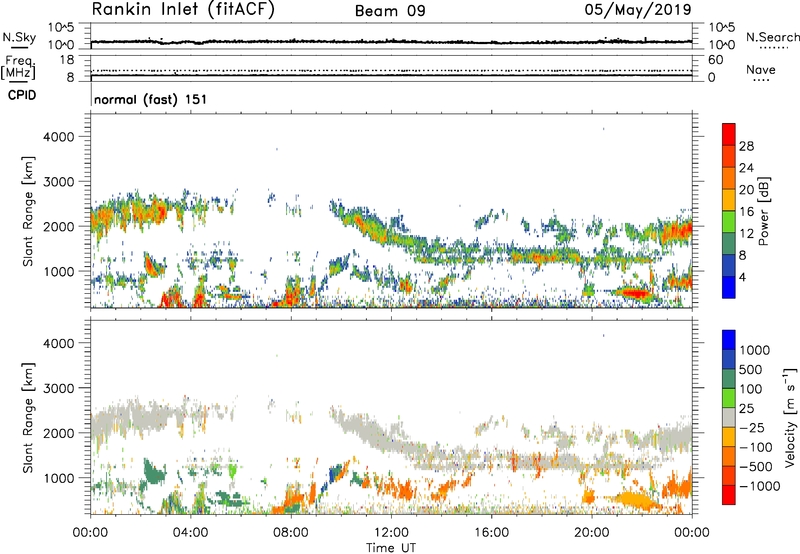Click the 'normal (fast) 151' CPID text

151,99
